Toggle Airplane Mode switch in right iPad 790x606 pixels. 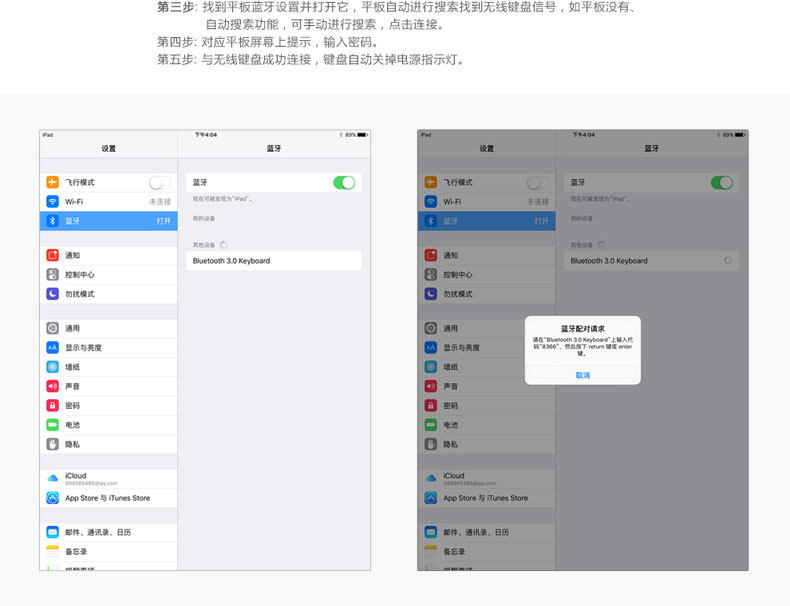coord(538,182)
